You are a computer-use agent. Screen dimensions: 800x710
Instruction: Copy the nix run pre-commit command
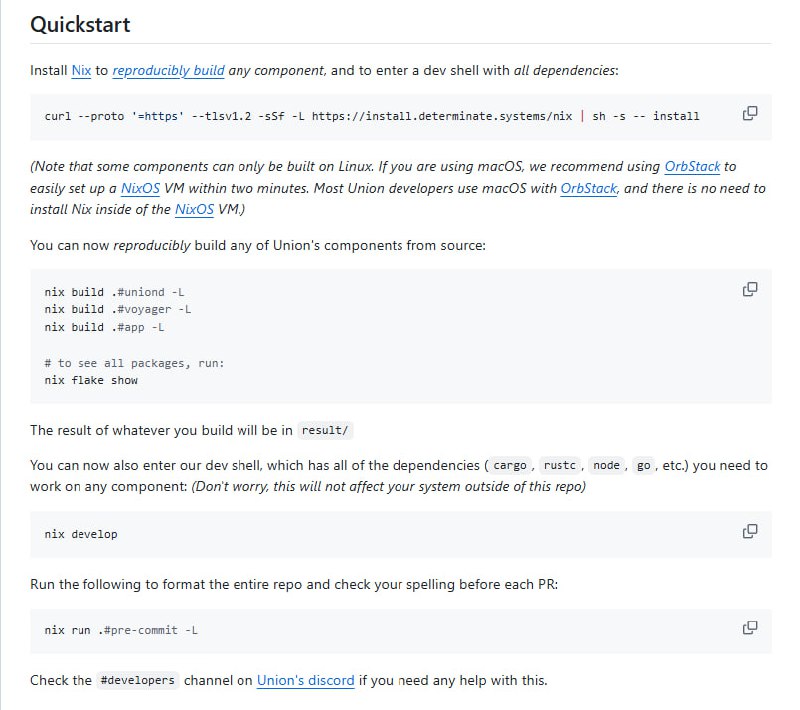point(750,628)
